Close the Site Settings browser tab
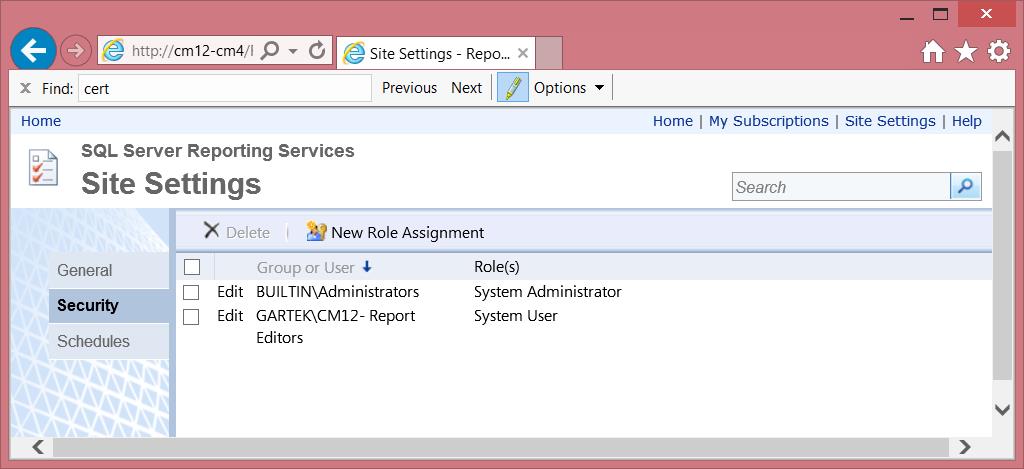The width and height of the screenshot is (1024, 469). tap(522, 53)
